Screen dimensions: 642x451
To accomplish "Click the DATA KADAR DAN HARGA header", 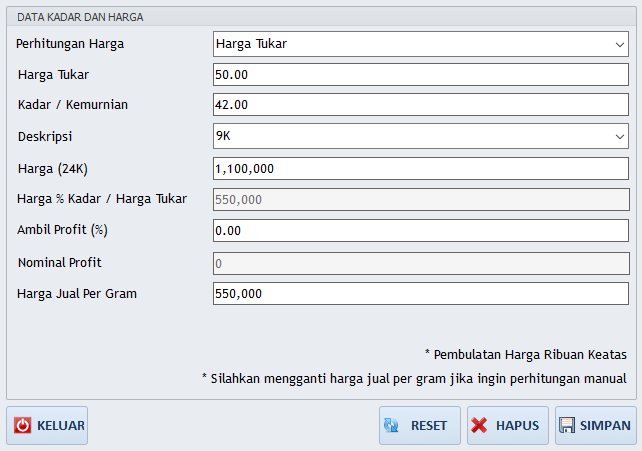I will (x=80, y=17).
